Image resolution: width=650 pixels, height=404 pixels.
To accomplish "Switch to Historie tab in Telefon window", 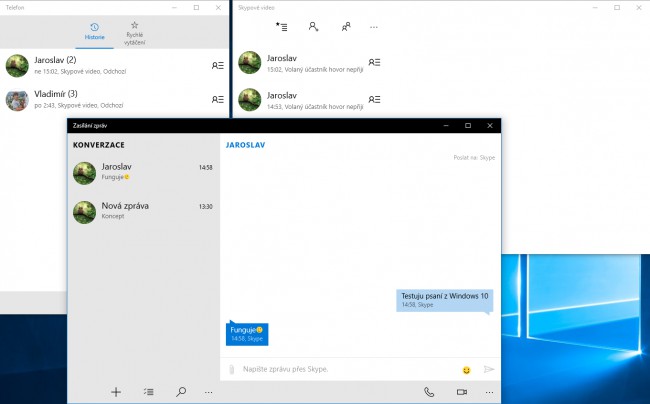I will (95, 32).
